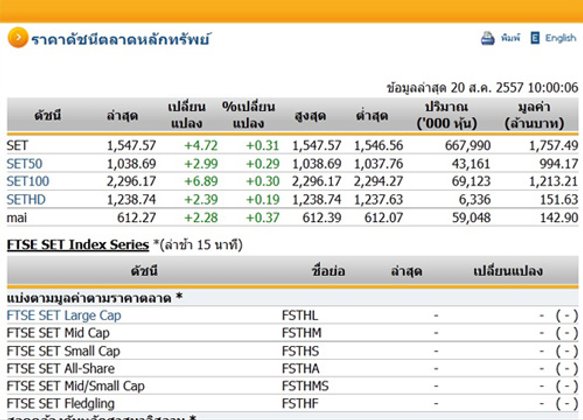Select SET50 volume 43,161
Image resolution: width=583 pixels, height=420 pixels.
(471, 164)
